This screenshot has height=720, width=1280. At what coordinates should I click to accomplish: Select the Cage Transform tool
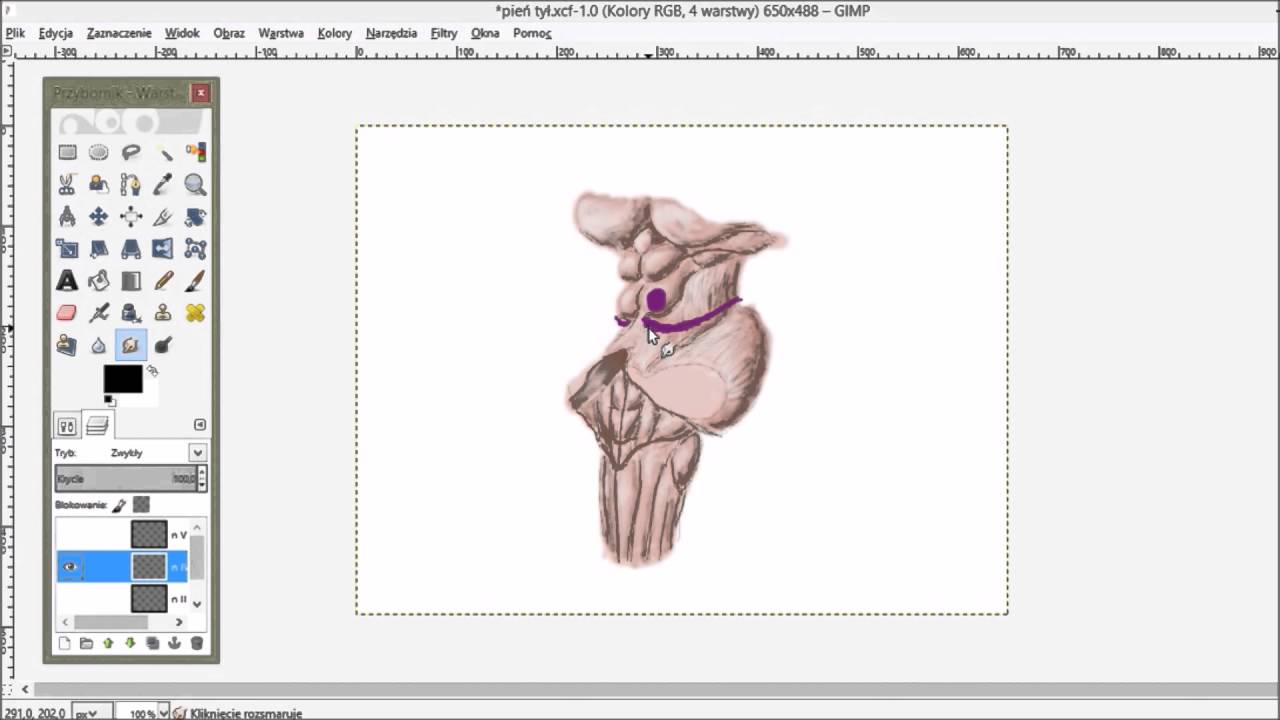tap(195, 248)
